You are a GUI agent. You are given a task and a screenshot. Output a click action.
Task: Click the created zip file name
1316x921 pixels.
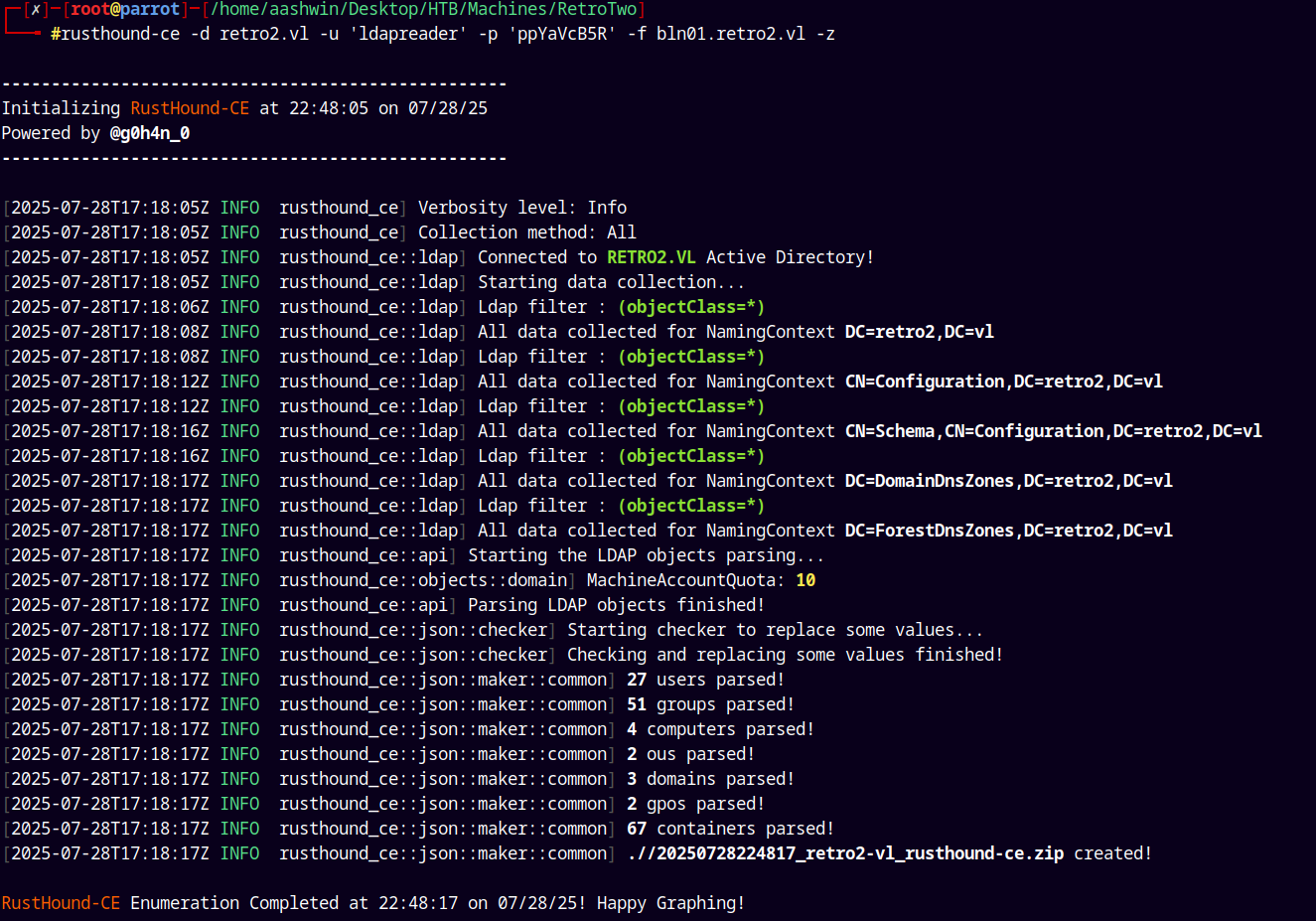coord(845,853)
